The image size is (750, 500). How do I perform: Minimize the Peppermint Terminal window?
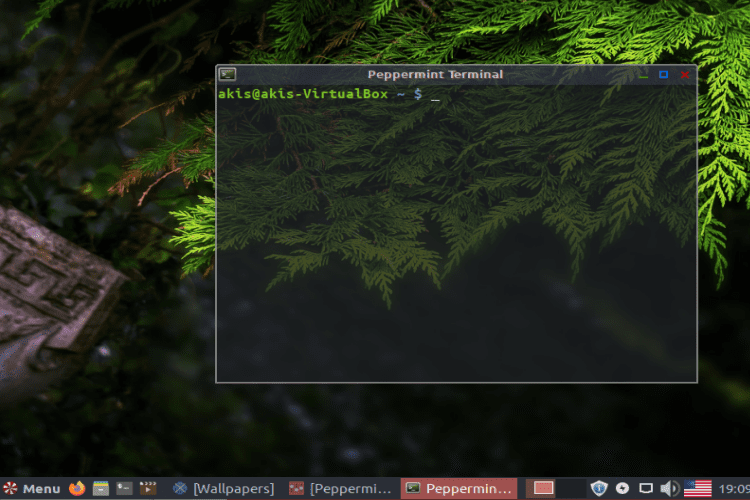click(x=643, y=75)
